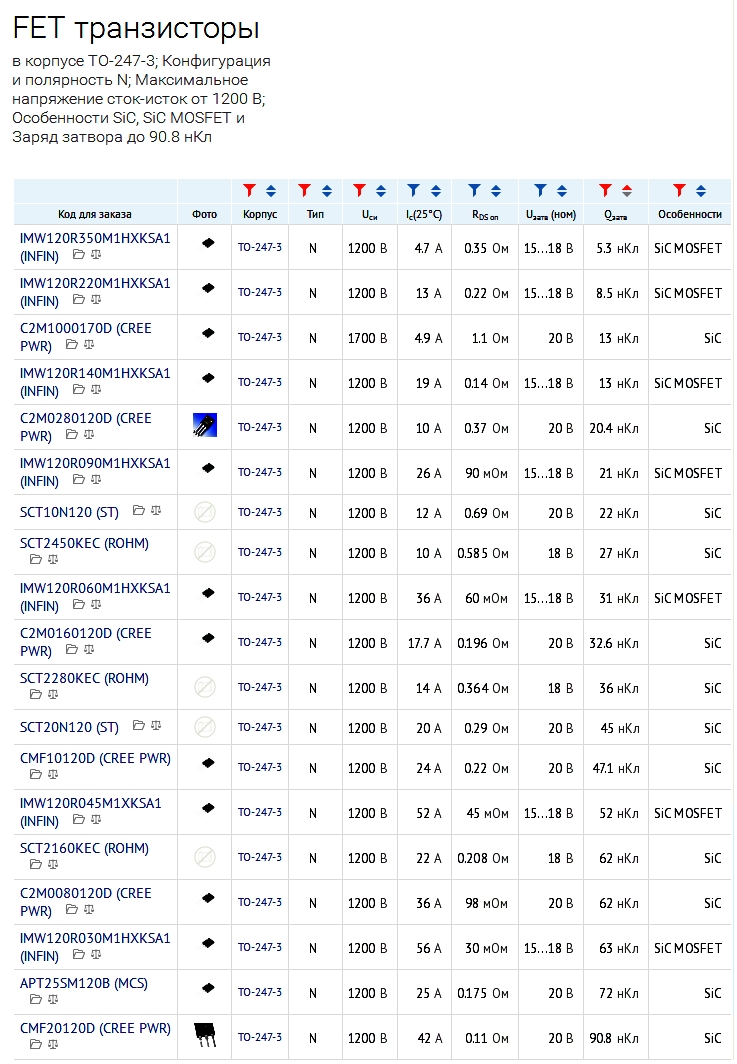Screen dimensions: 737x1064
Task: Click TO-247-3 link in C2M0160120D row
Action: (259, 642)
